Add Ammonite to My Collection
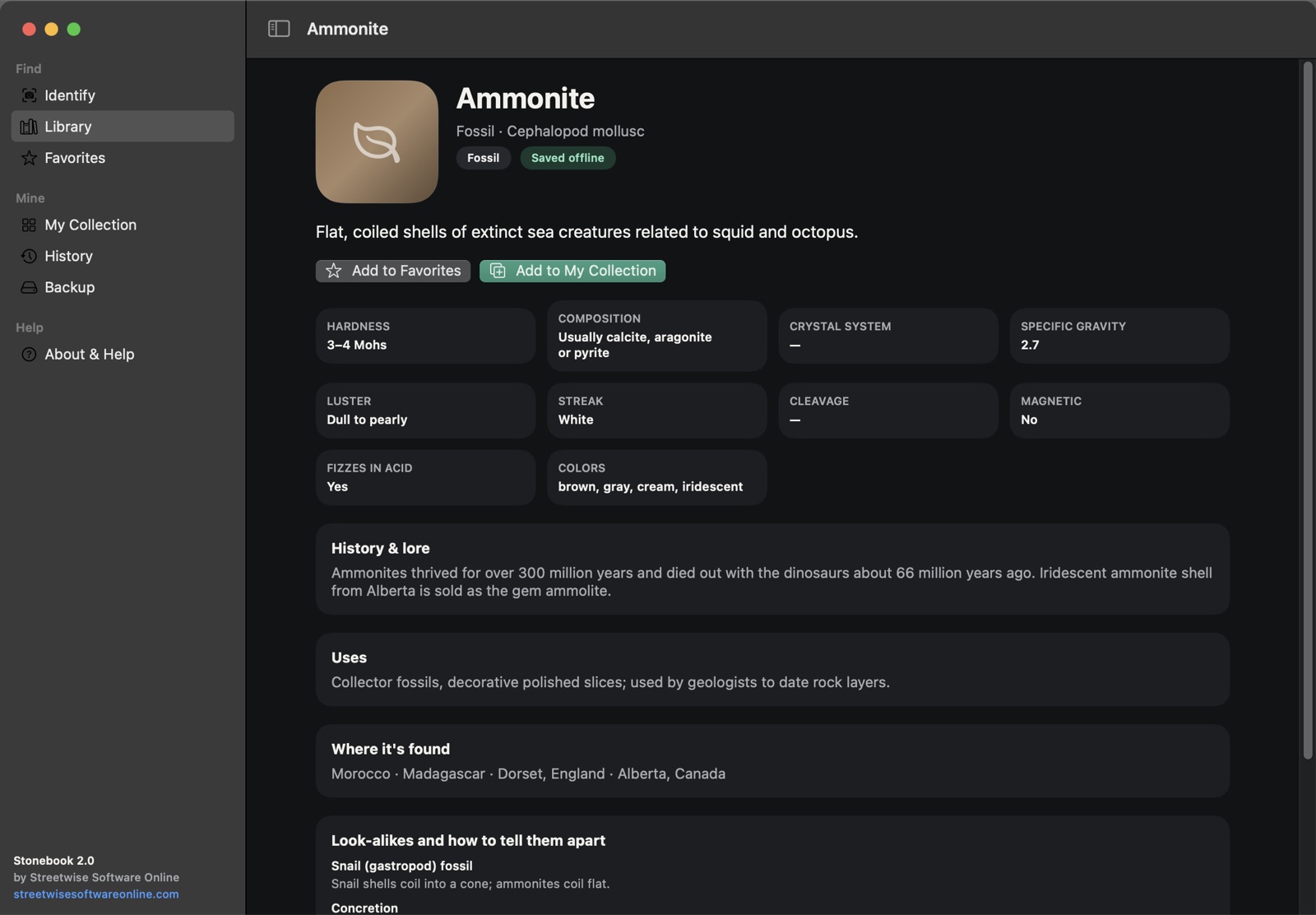The image size is (1316, 915). (572, 271)
